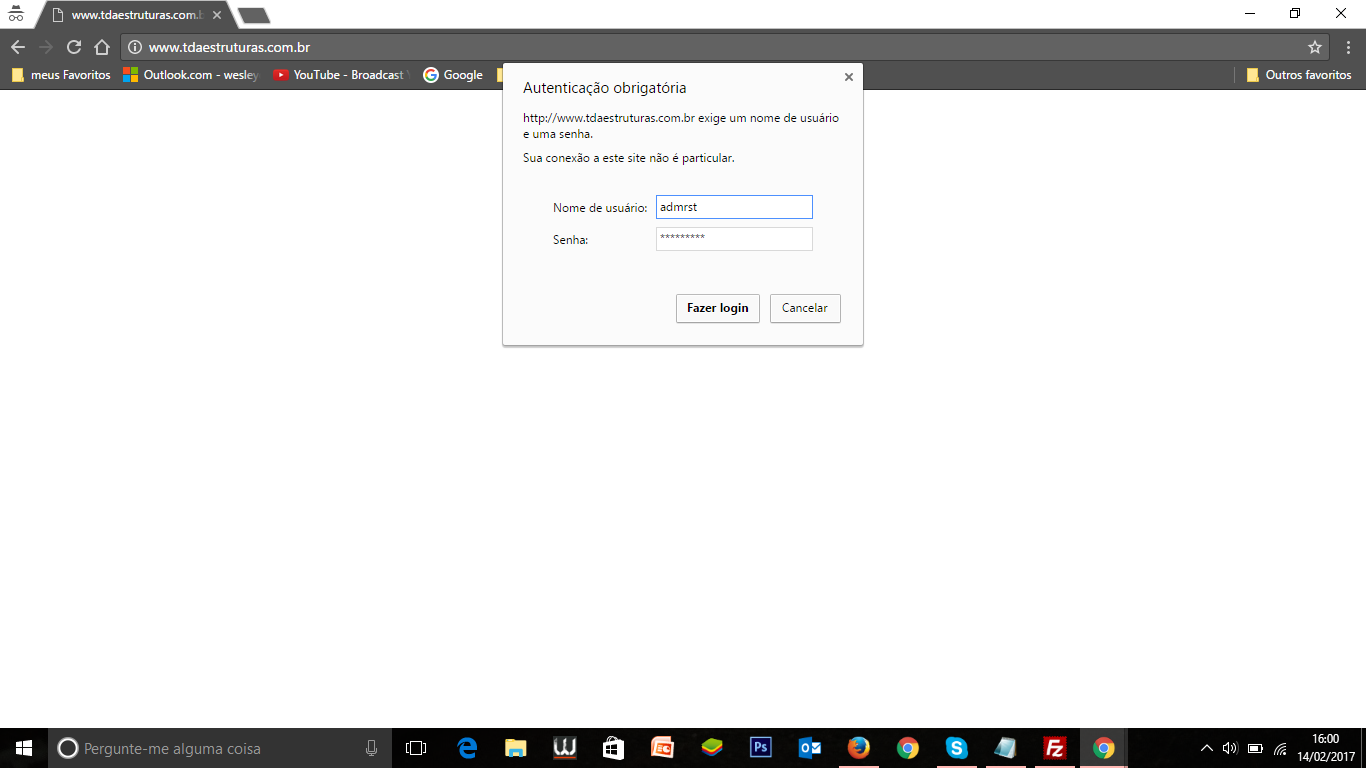The height and width of the screenshot is (768, 1366).
Task: Open the Outros favoritos folder
Action: pos(1299,75)
